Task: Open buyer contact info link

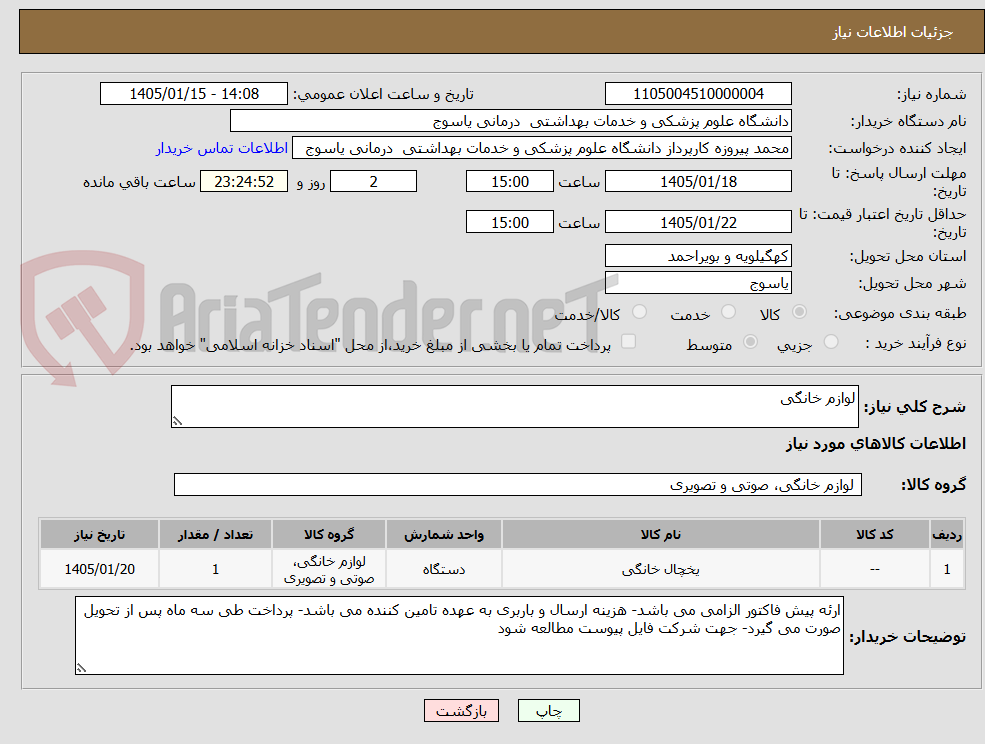Action: tap(222, 148)
